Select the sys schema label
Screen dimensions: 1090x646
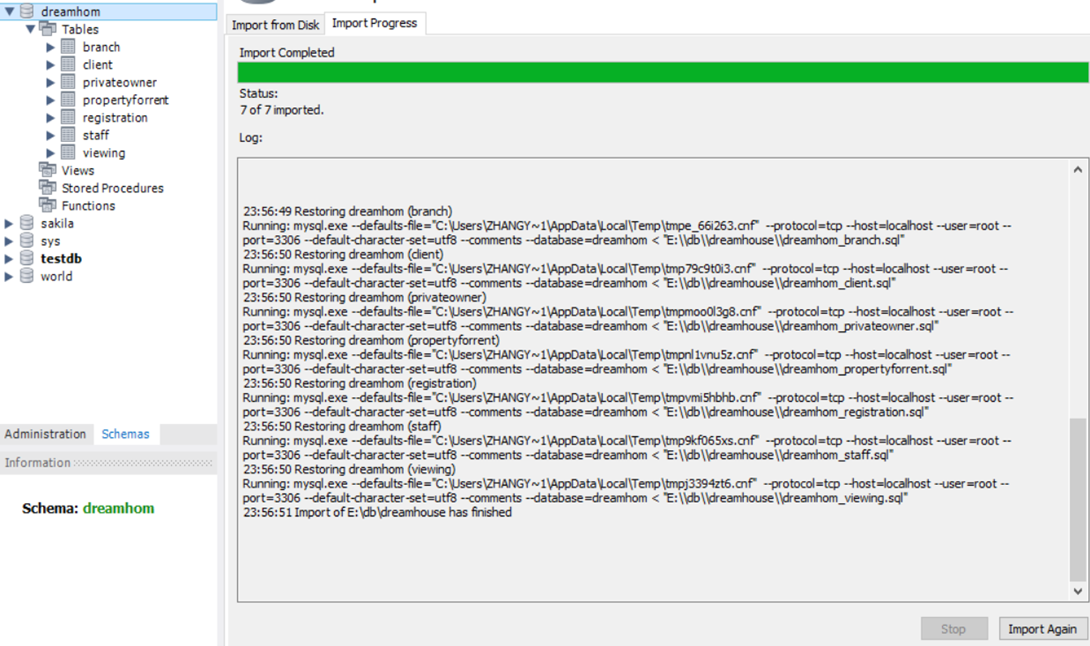pyautogui.click(x=50, y=241)
